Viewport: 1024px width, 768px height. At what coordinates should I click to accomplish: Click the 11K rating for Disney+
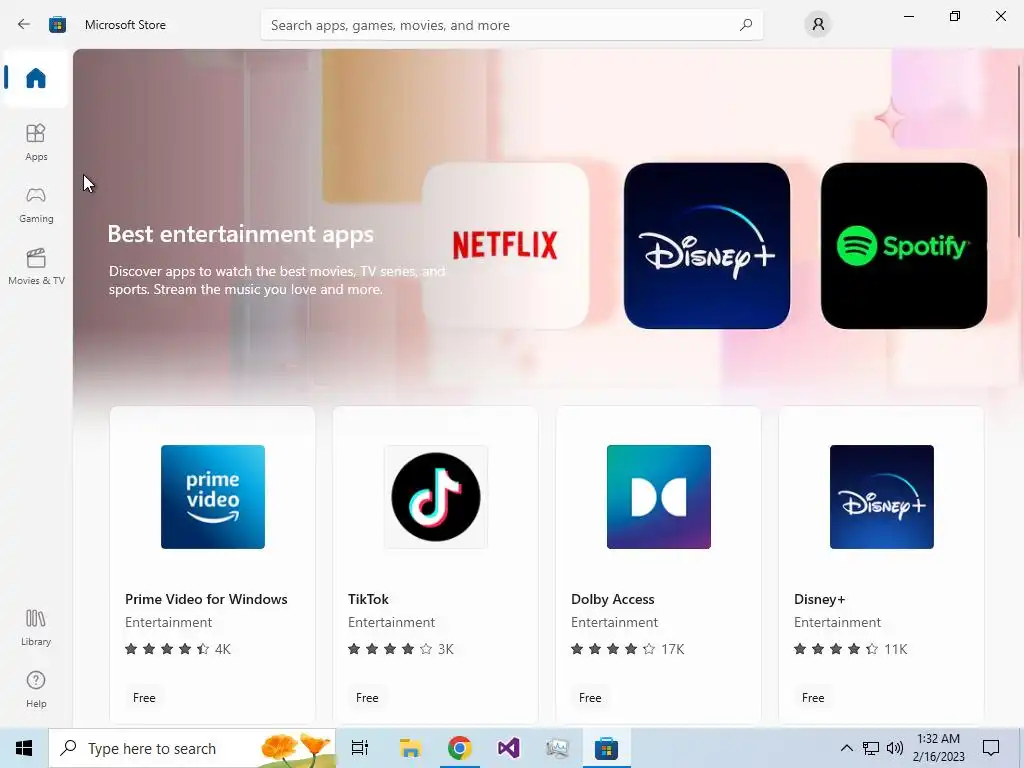[896, 649]
